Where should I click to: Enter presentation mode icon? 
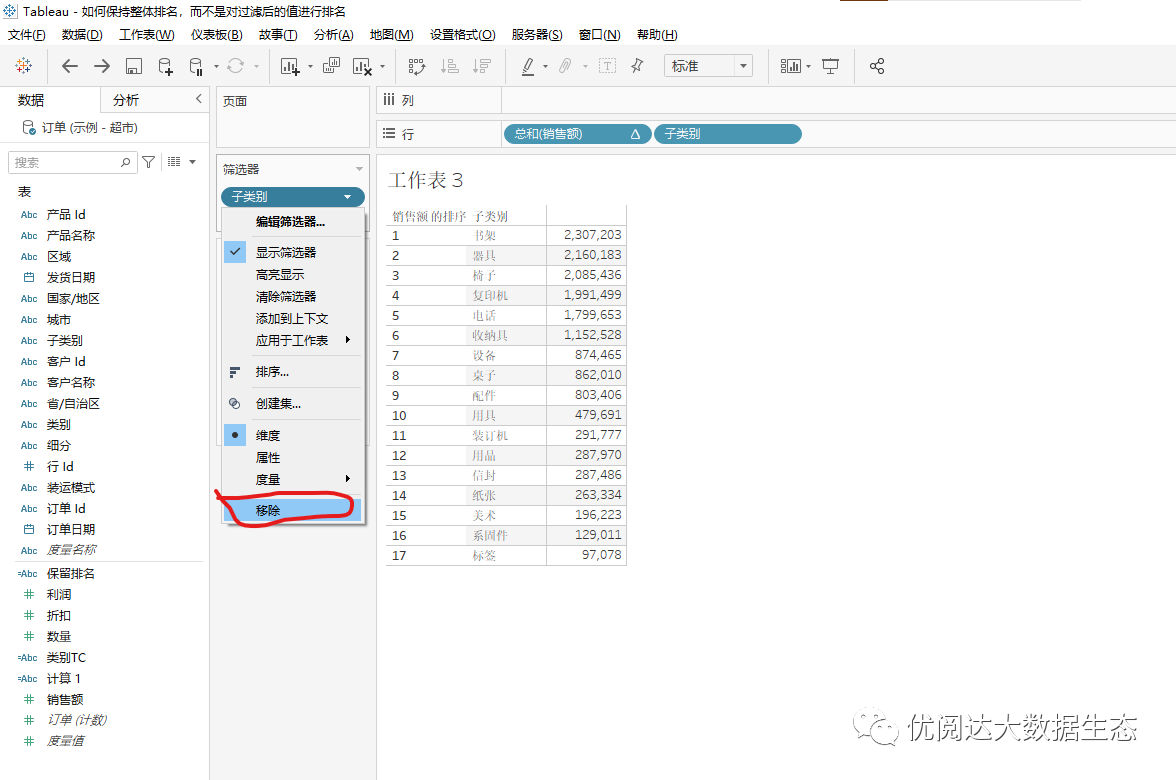click(x=830, y=66)
